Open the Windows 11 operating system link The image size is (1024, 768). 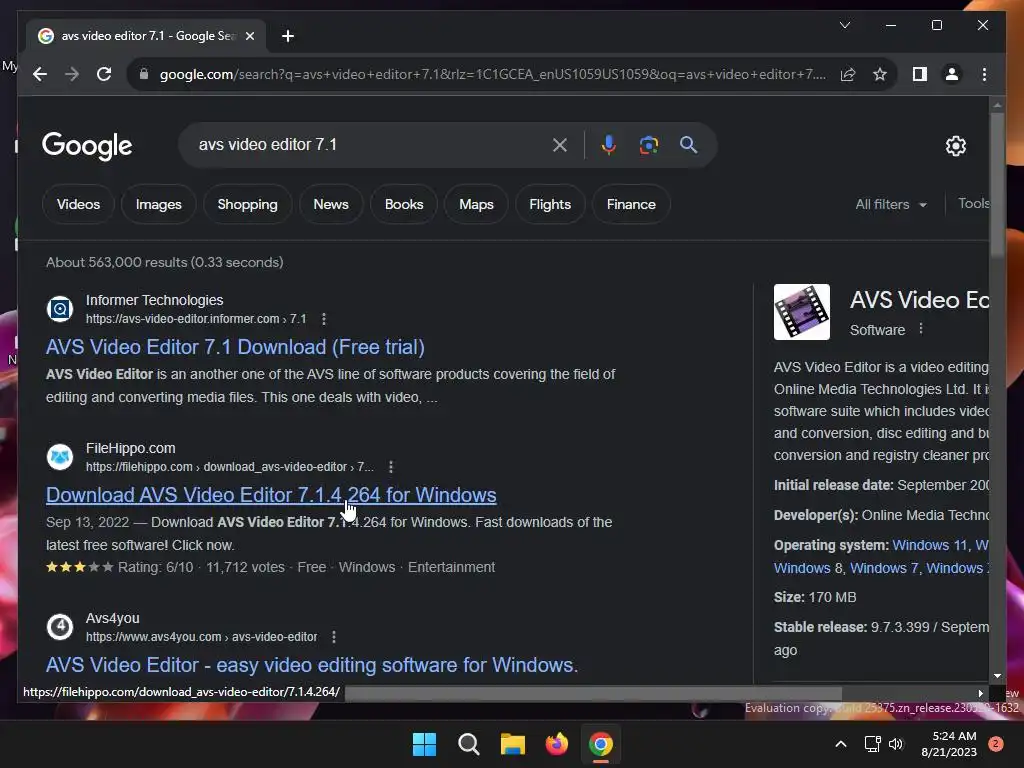click(x=930, y=545)
